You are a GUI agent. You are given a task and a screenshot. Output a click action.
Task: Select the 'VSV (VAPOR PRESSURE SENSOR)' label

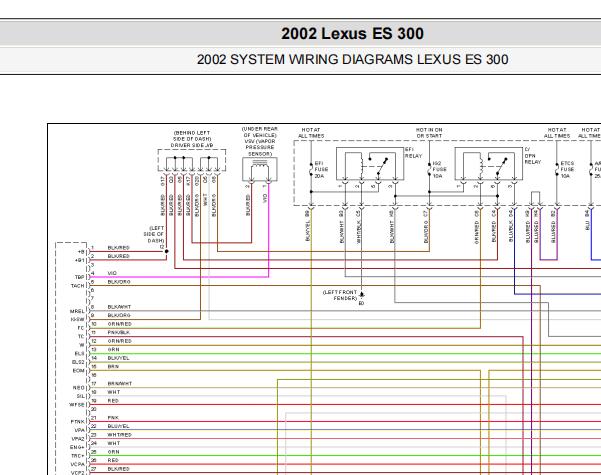pyautogui.click(x=260, y=147)
